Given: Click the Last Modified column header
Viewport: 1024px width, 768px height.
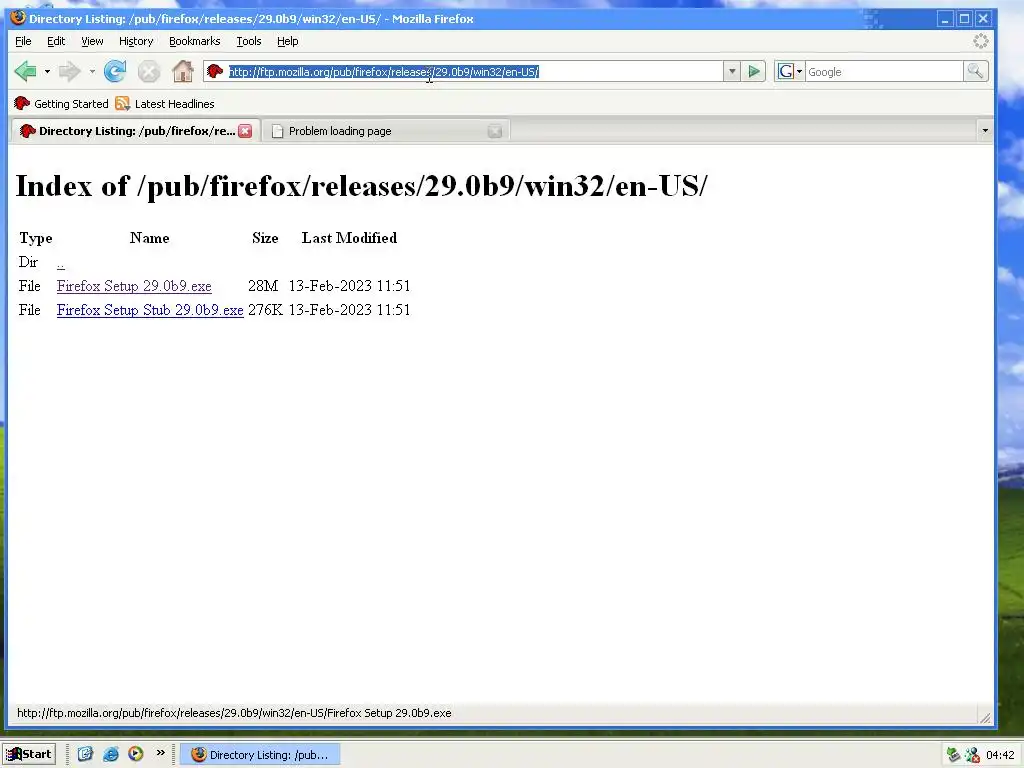Looking at the screenshot, I should tap(349, 238).
